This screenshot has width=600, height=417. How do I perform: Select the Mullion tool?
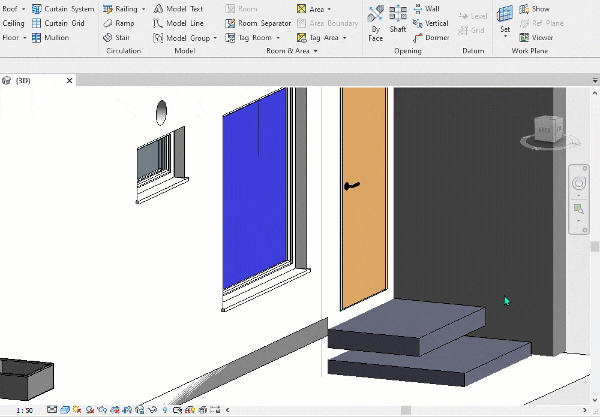pos(51,37)
